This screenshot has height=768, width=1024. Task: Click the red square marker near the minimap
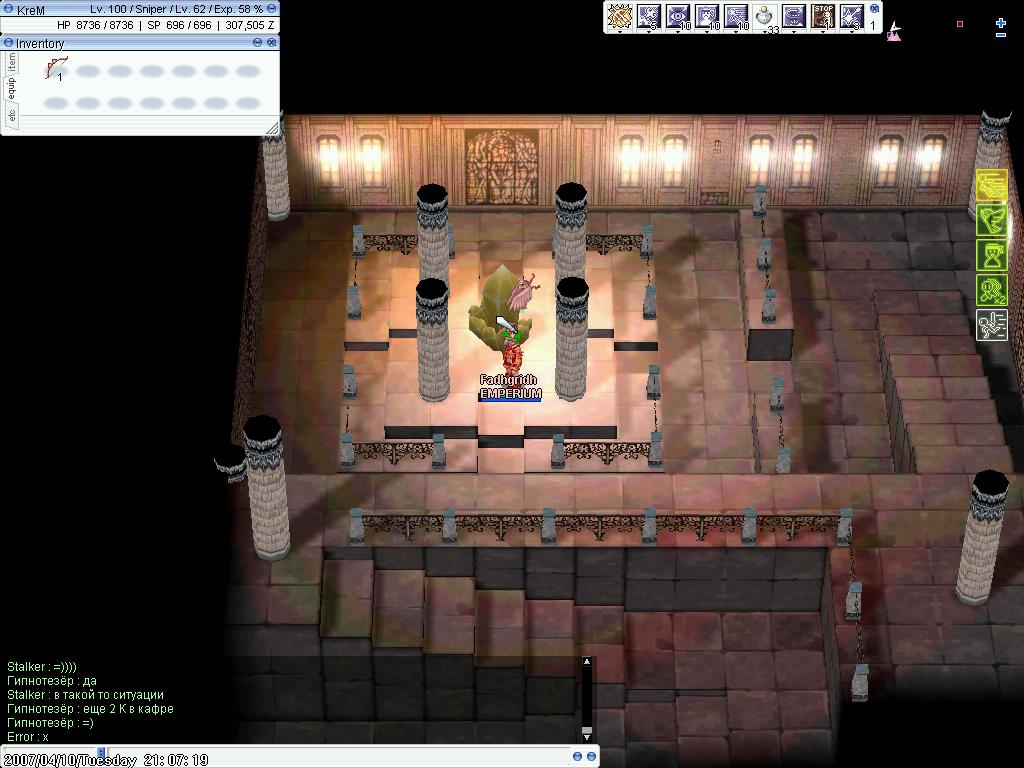click(959, 24)
